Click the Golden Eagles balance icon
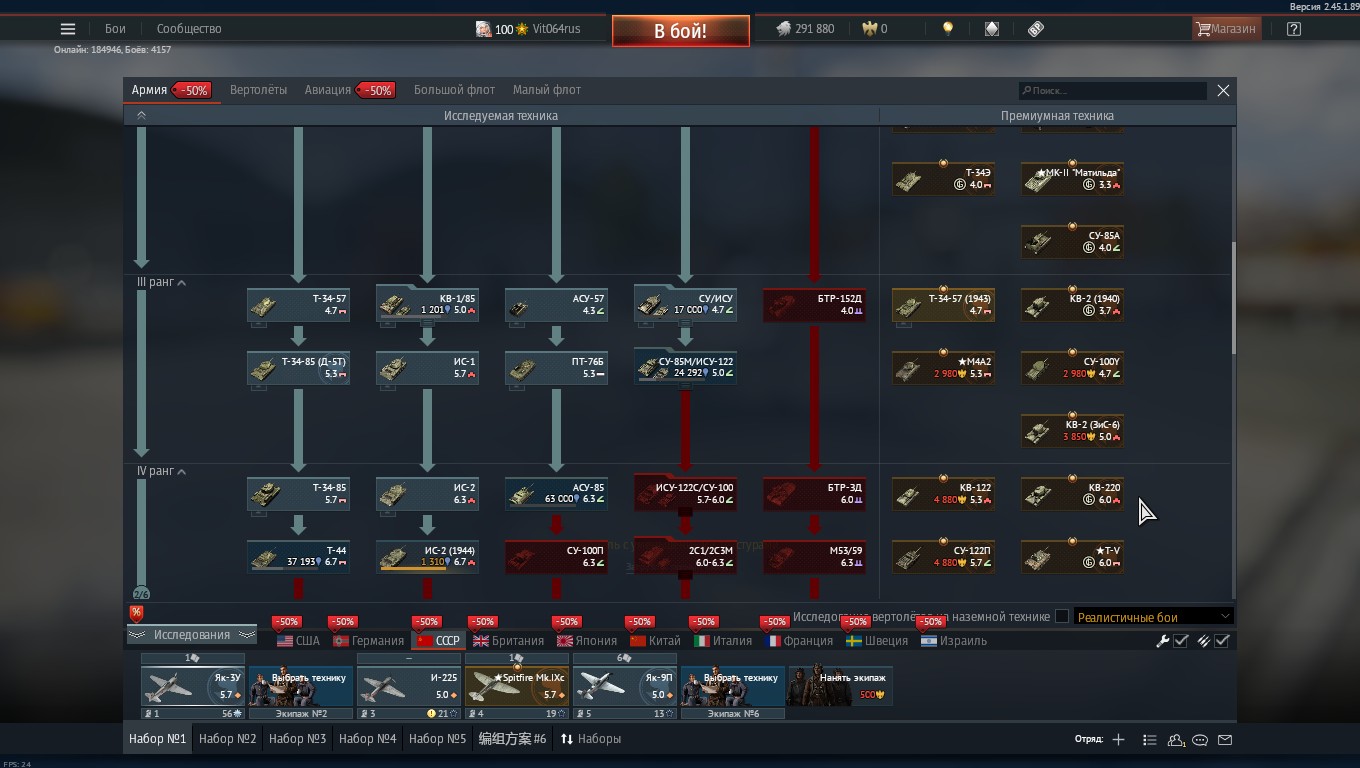1360x768 pixels. coord(870,29)
